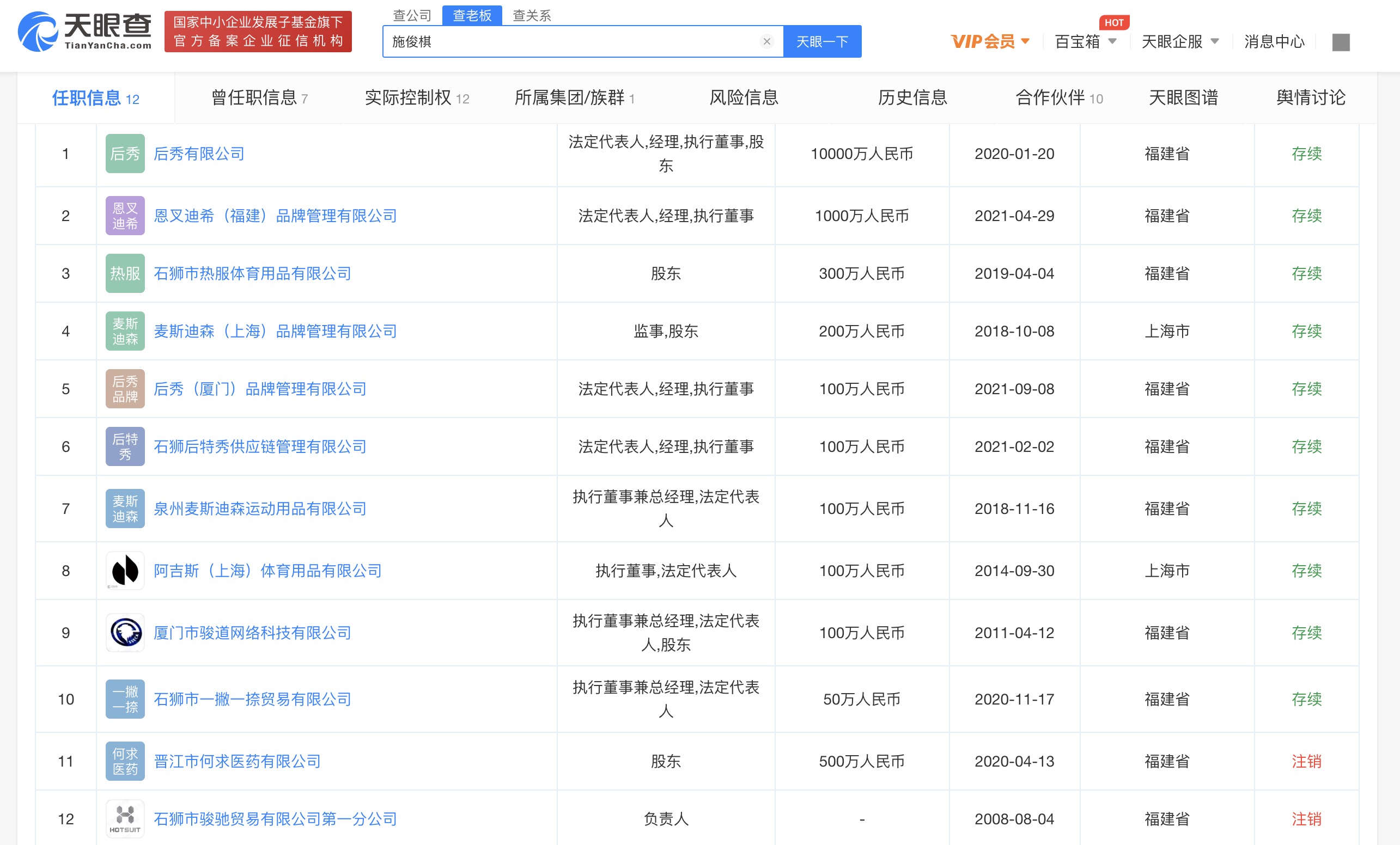Click the search input containing 施俊棋
Screen dimensions: 1400x845
tap(568, 41)
